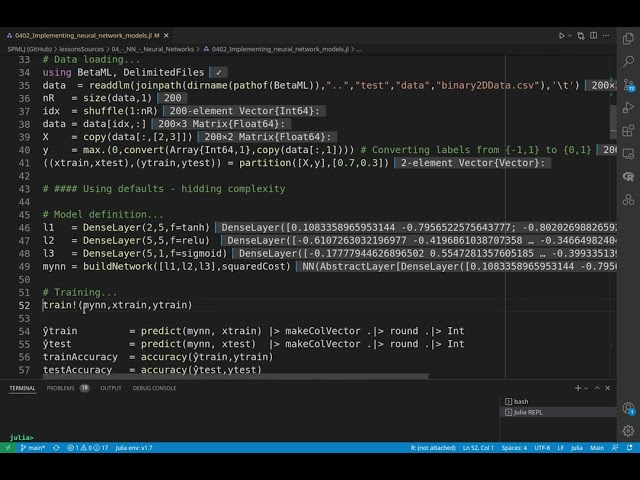Close the terminal panel
The width and height of the screenshot is (640, 480).
[x=608, y=388]
